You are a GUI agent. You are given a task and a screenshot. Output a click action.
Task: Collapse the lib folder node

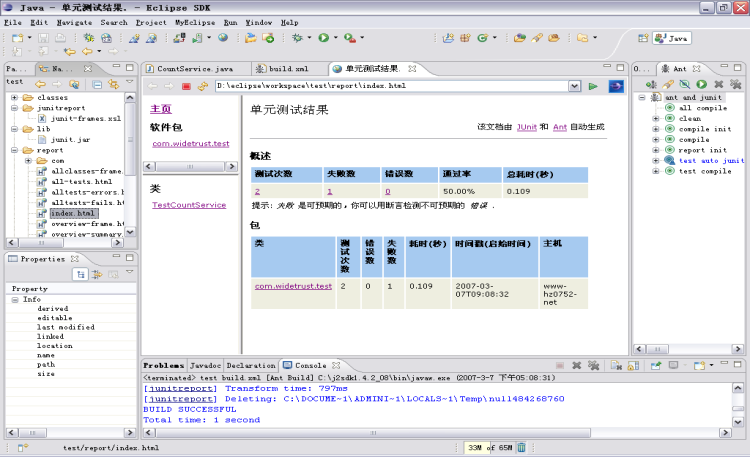[x=15, y=129]
